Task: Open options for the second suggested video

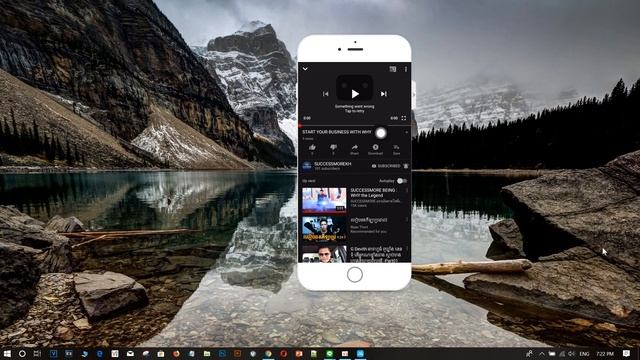Action: [x=407, y=220]
